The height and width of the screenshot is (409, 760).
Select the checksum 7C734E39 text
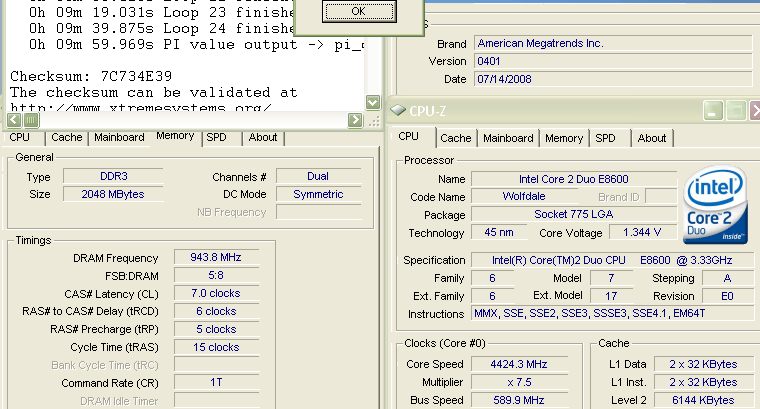pos(136,77)
